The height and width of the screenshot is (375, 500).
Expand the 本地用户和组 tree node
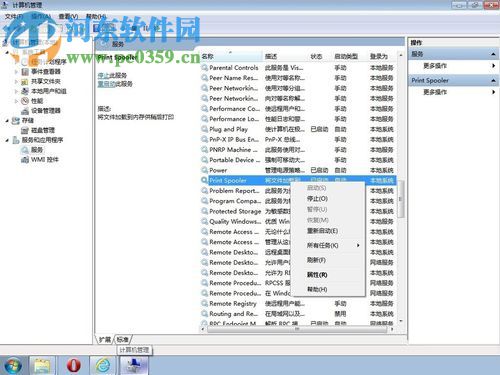point(16,91)
